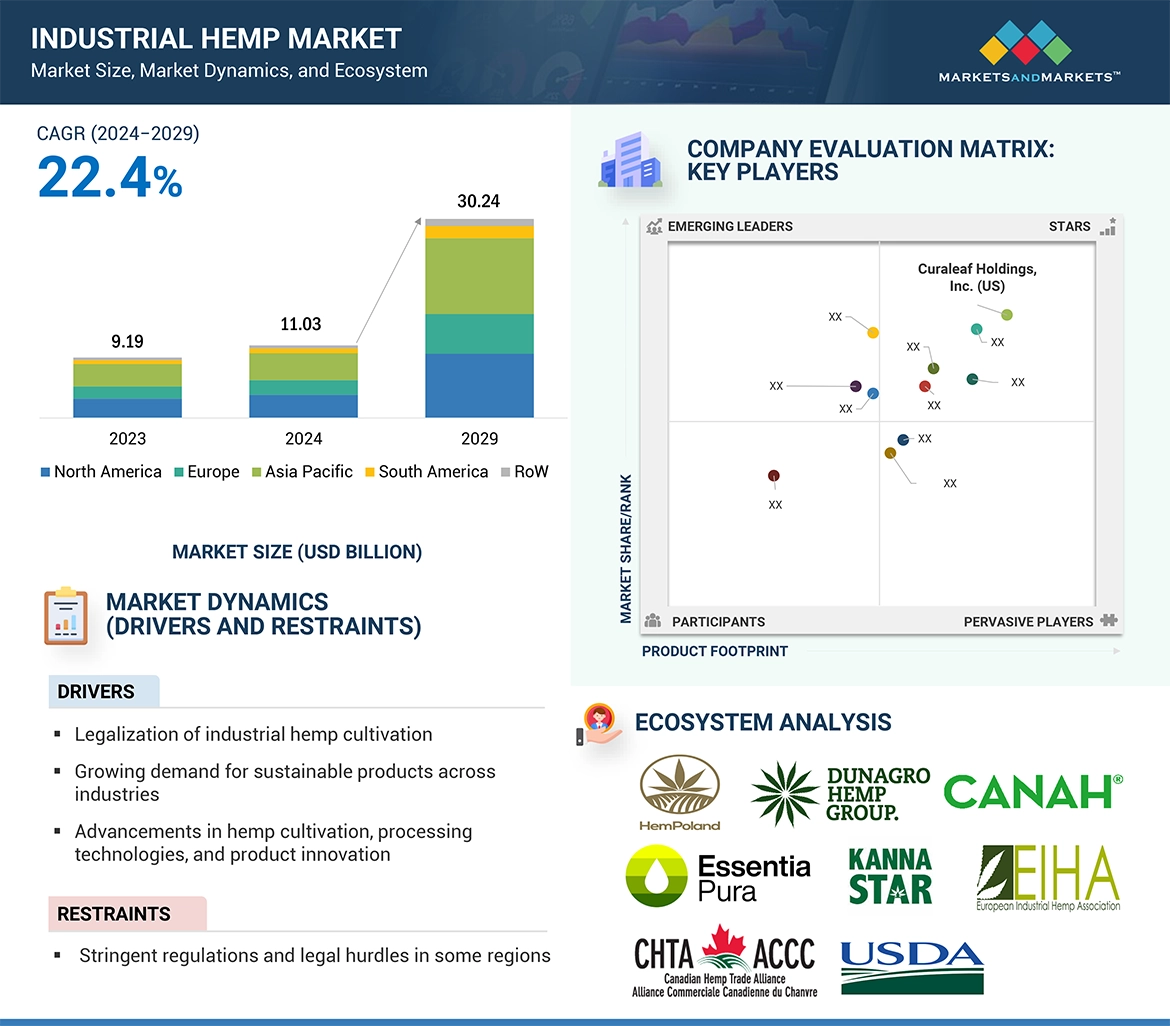The height and width of the screenshot is (1026, 1170).
Task: Select the RESTRAINTS section label
Action: tap(114, 914)
